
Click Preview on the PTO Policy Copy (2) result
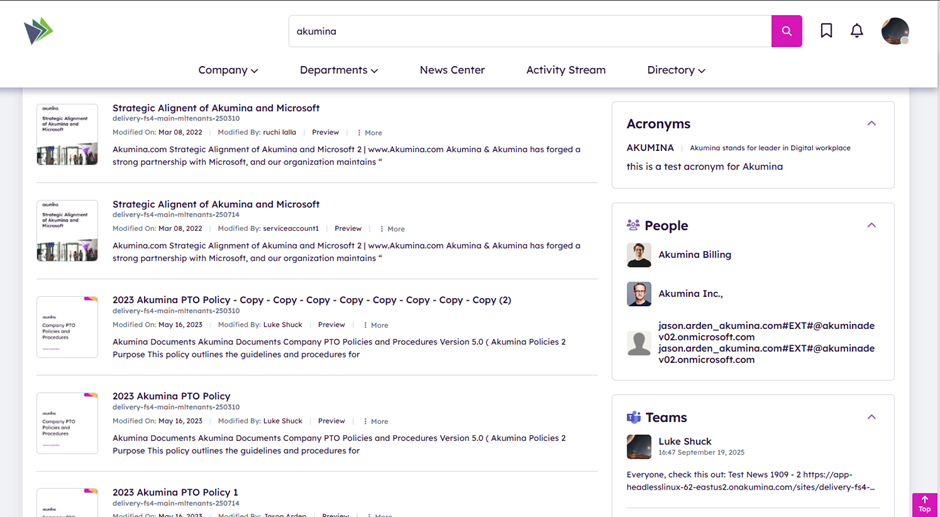coord(331,325)
